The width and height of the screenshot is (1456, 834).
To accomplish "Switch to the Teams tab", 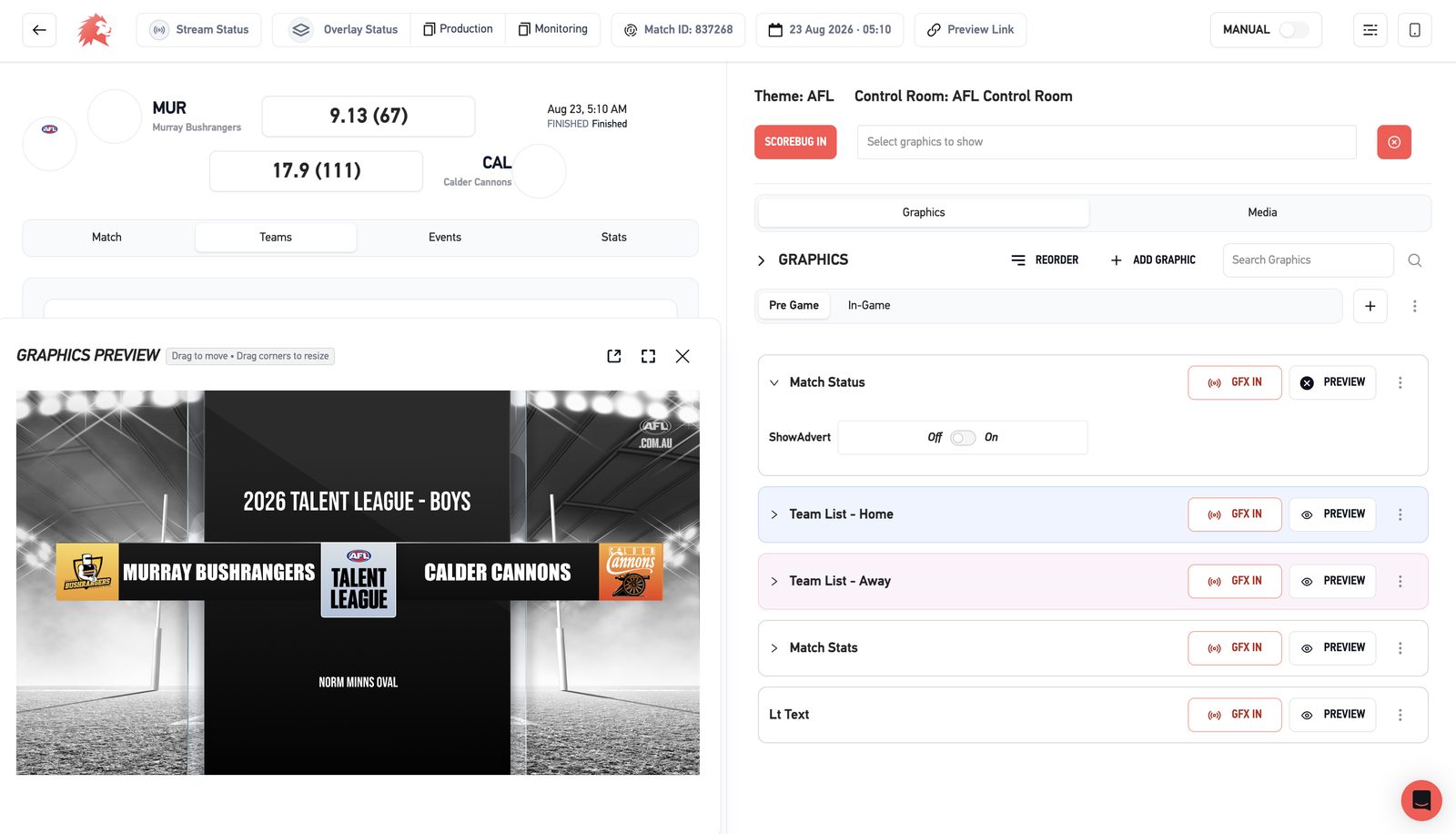I will pos(276,238).
